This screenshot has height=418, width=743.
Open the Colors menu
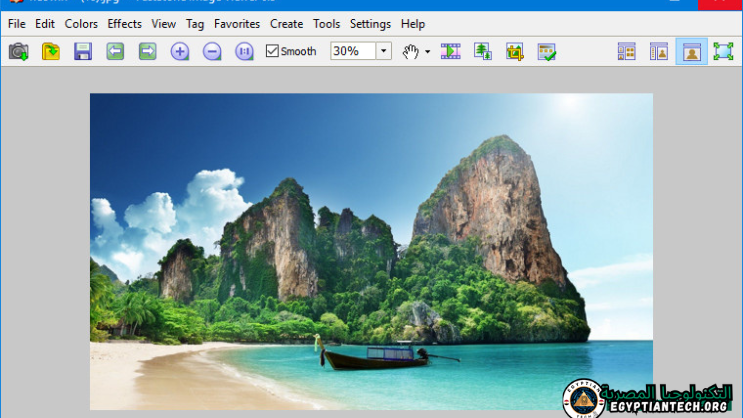point(82,23)
